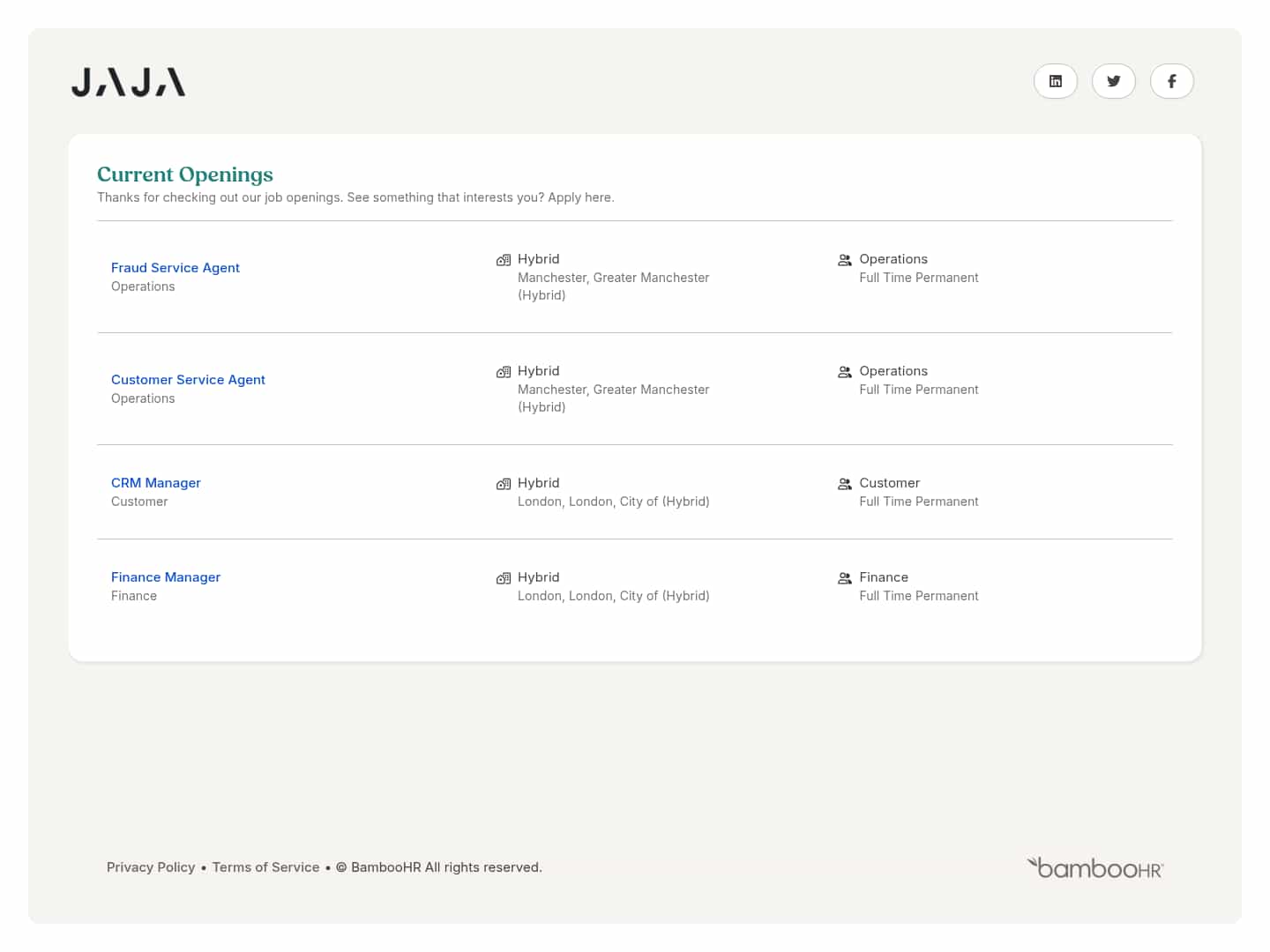
Task: Open the Fraud Service Agent job posting
Action: click(x=175, y=268)
